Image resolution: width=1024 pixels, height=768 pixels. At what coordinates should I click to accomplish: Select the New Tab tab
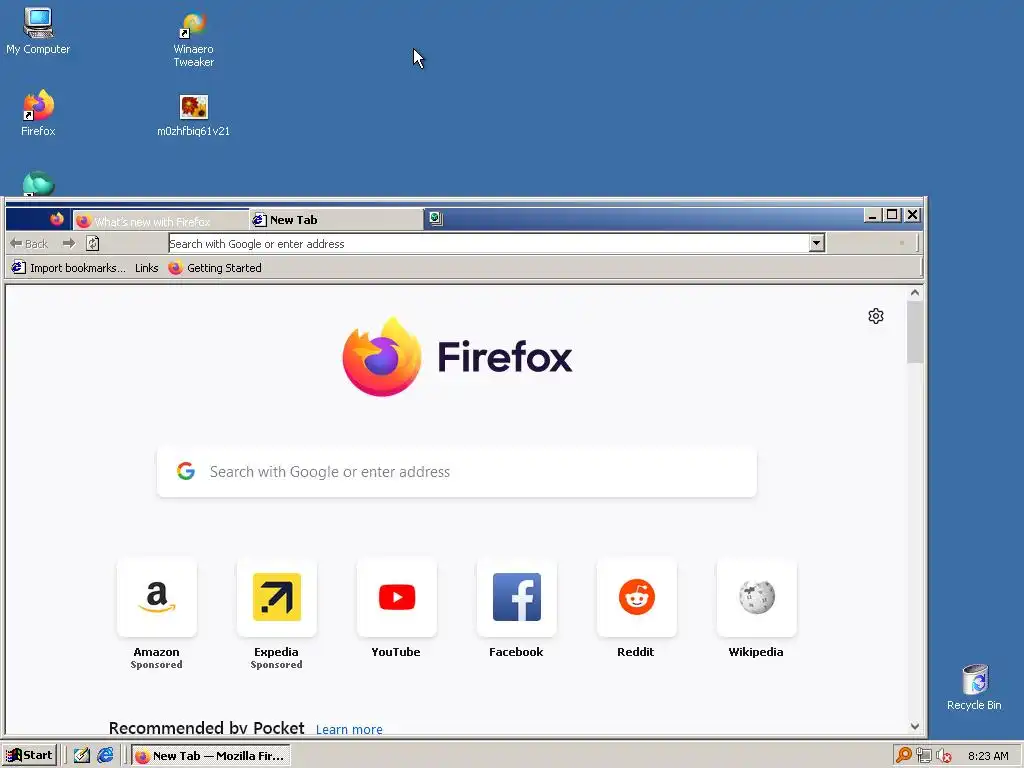[337, 219]
